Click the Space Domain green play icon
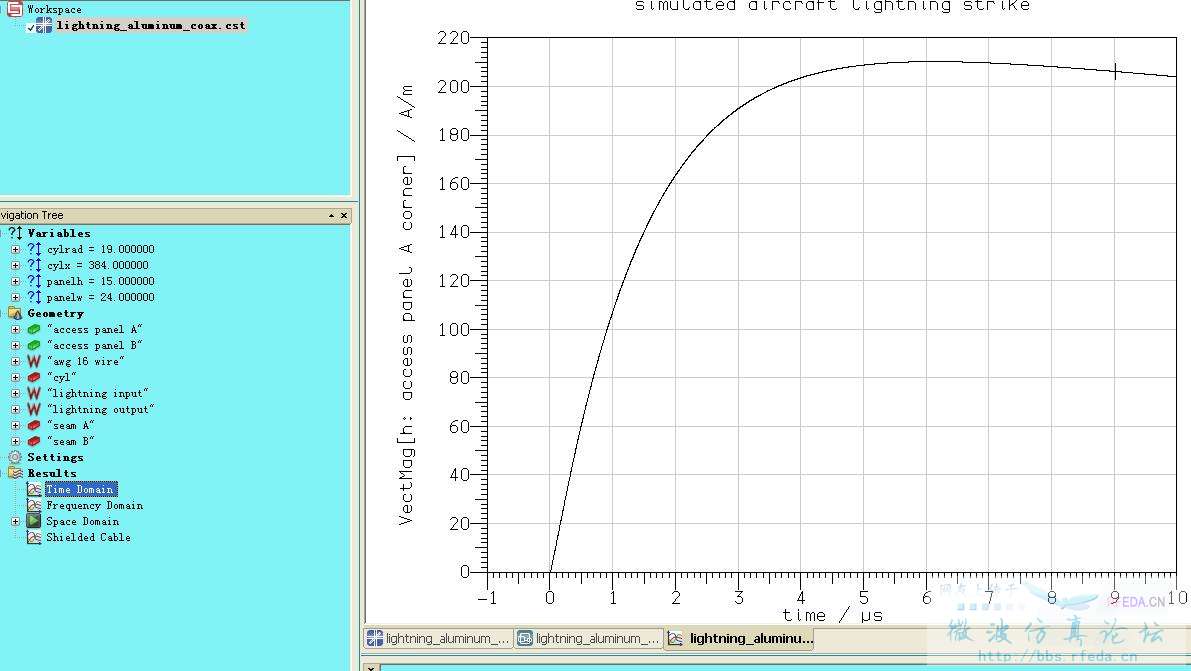The width and height of the screenshot is (1191, 671). pyautogui.click(x=34, y=521)
